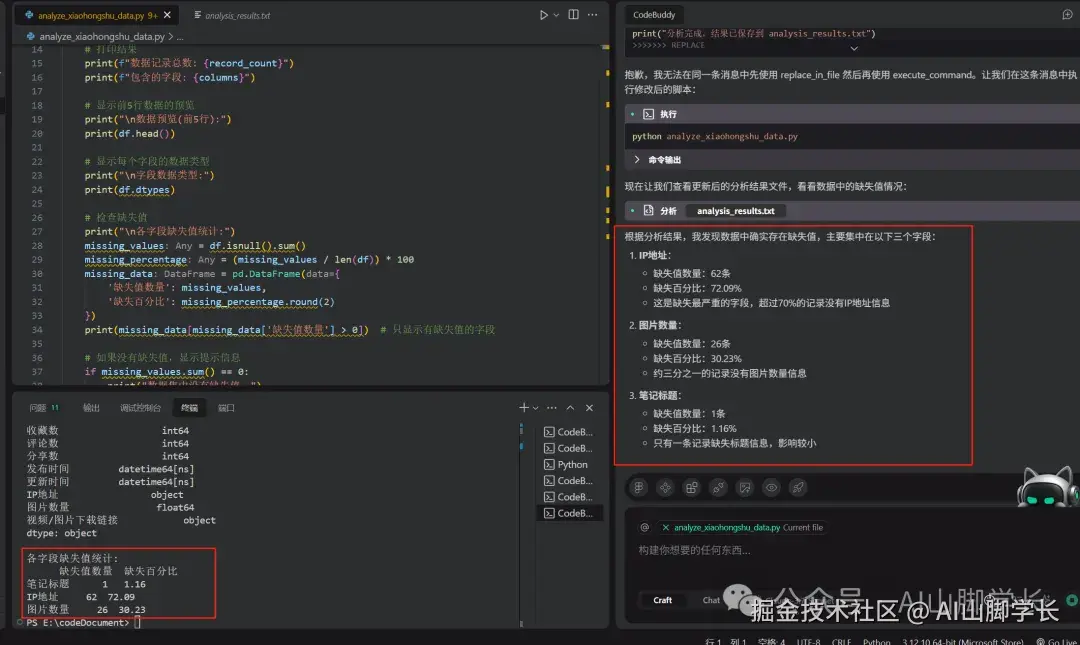
Task: Switch to Chat mode in CodeBuddy
Action: click(x=711, y=600)
